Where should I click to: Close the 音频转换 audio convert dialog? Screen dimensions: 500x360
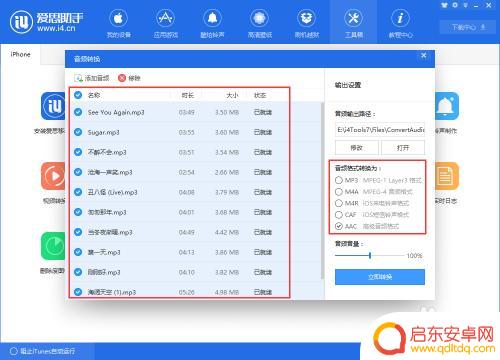(x=423, y=56)
